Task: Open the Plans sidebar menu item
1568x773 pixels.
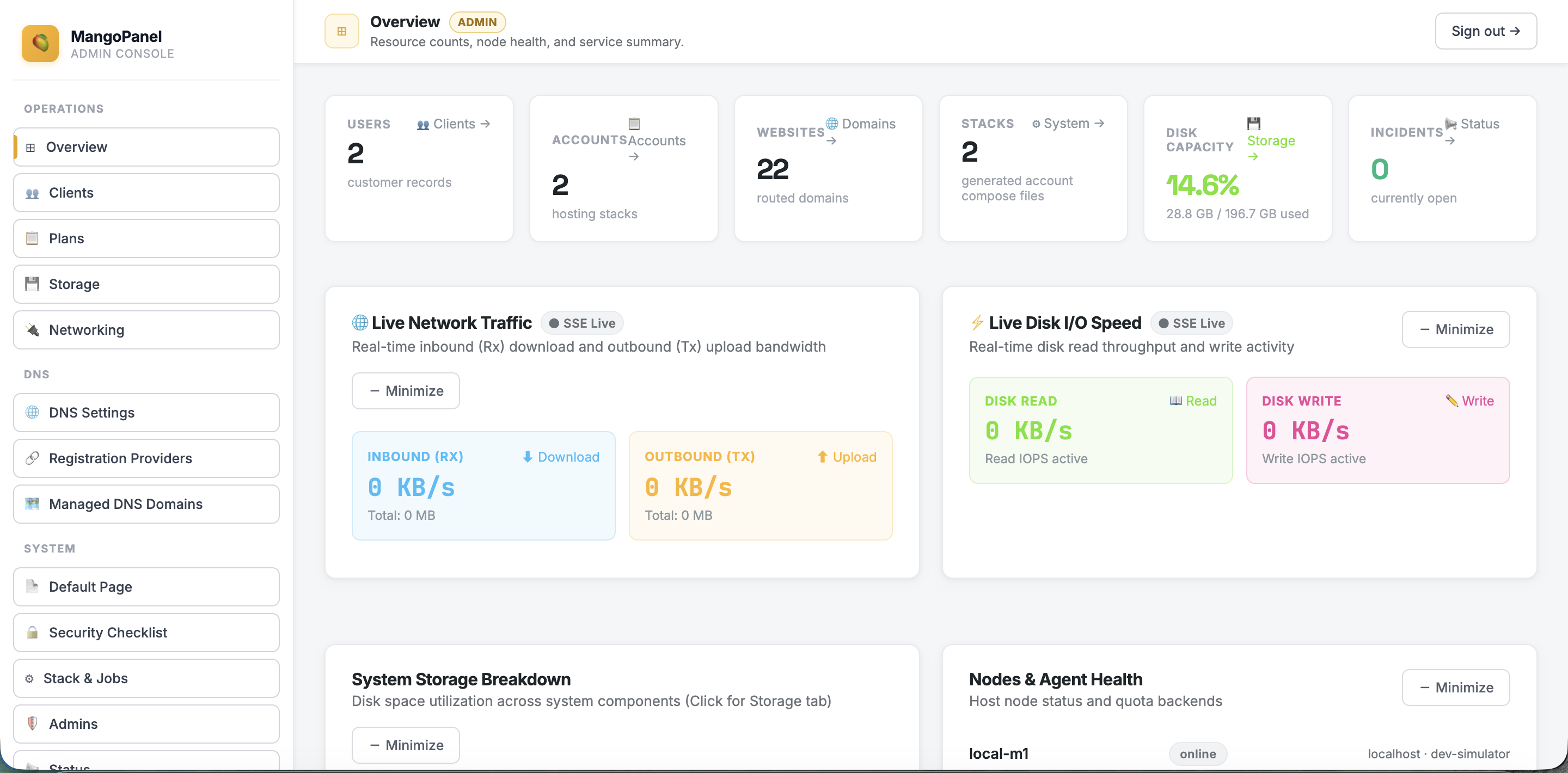Action: 146,238
